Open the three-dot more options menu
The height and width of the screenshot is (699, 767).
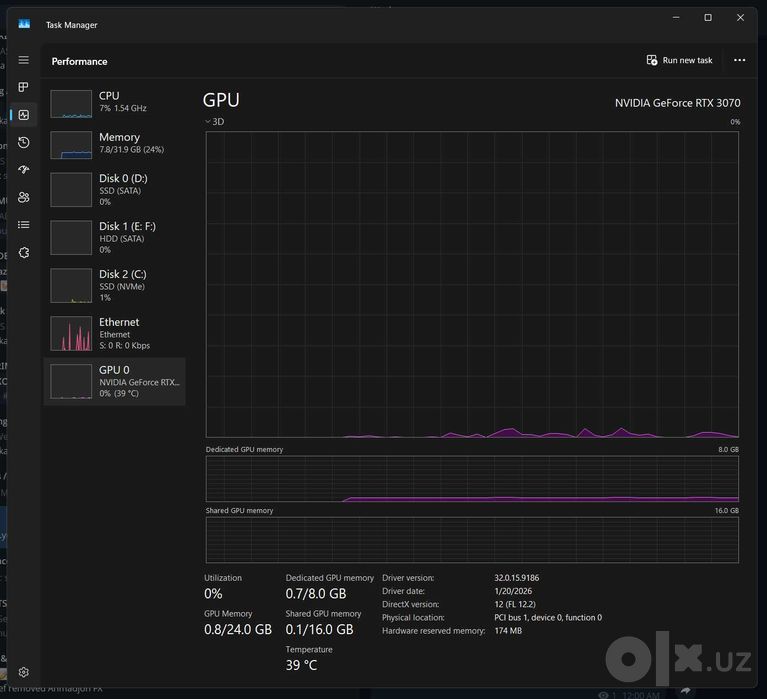(x=739, y=60)
